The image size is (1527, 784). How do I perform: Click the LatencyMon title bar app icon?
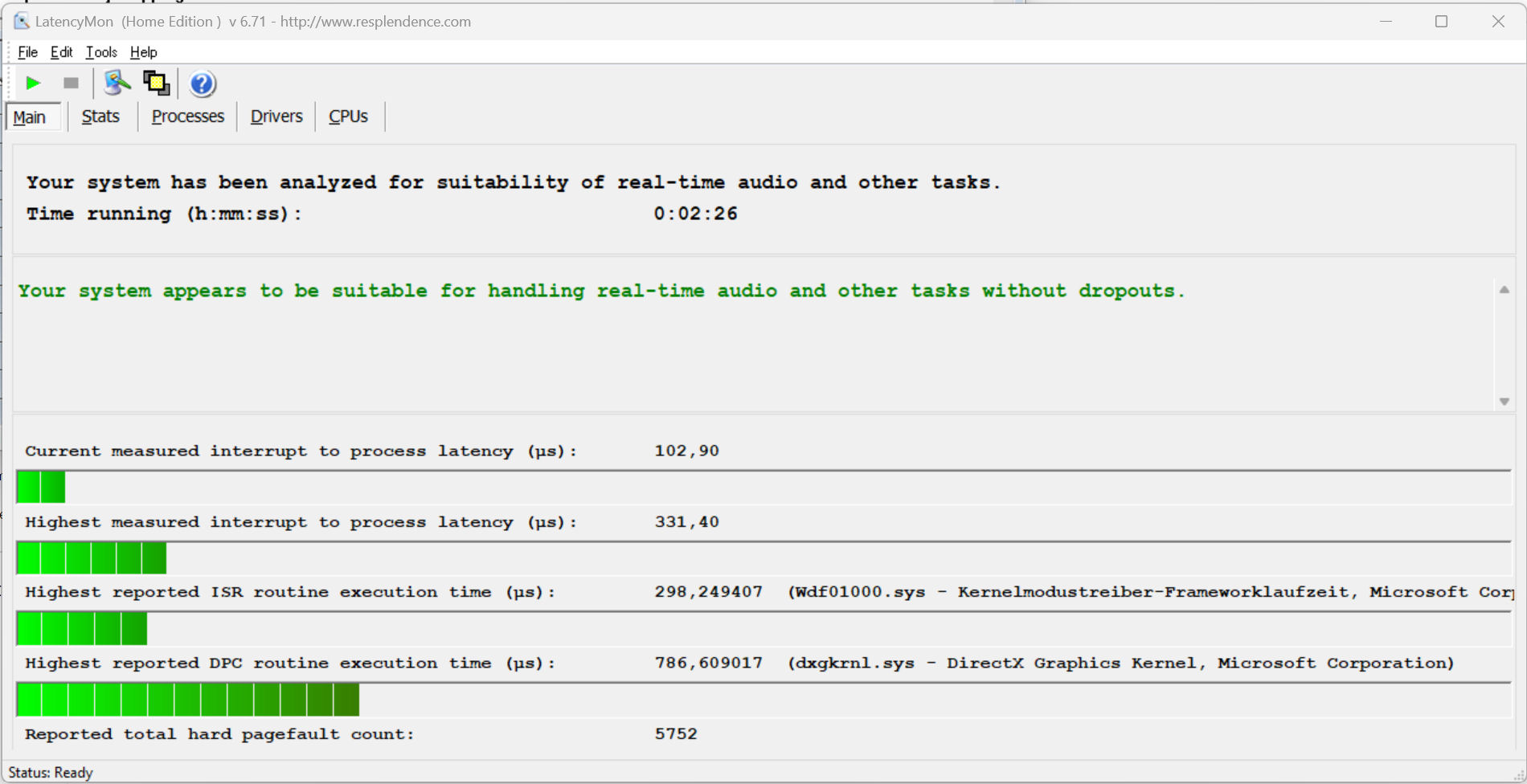[x=22, y=21]
